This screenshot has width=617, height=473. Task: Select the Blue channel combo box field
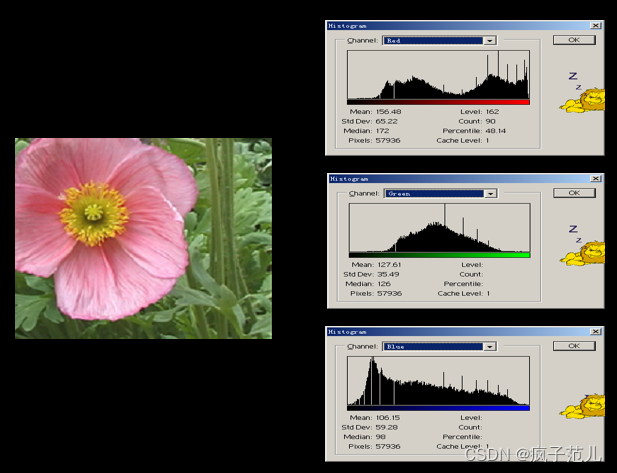point(439,347)
